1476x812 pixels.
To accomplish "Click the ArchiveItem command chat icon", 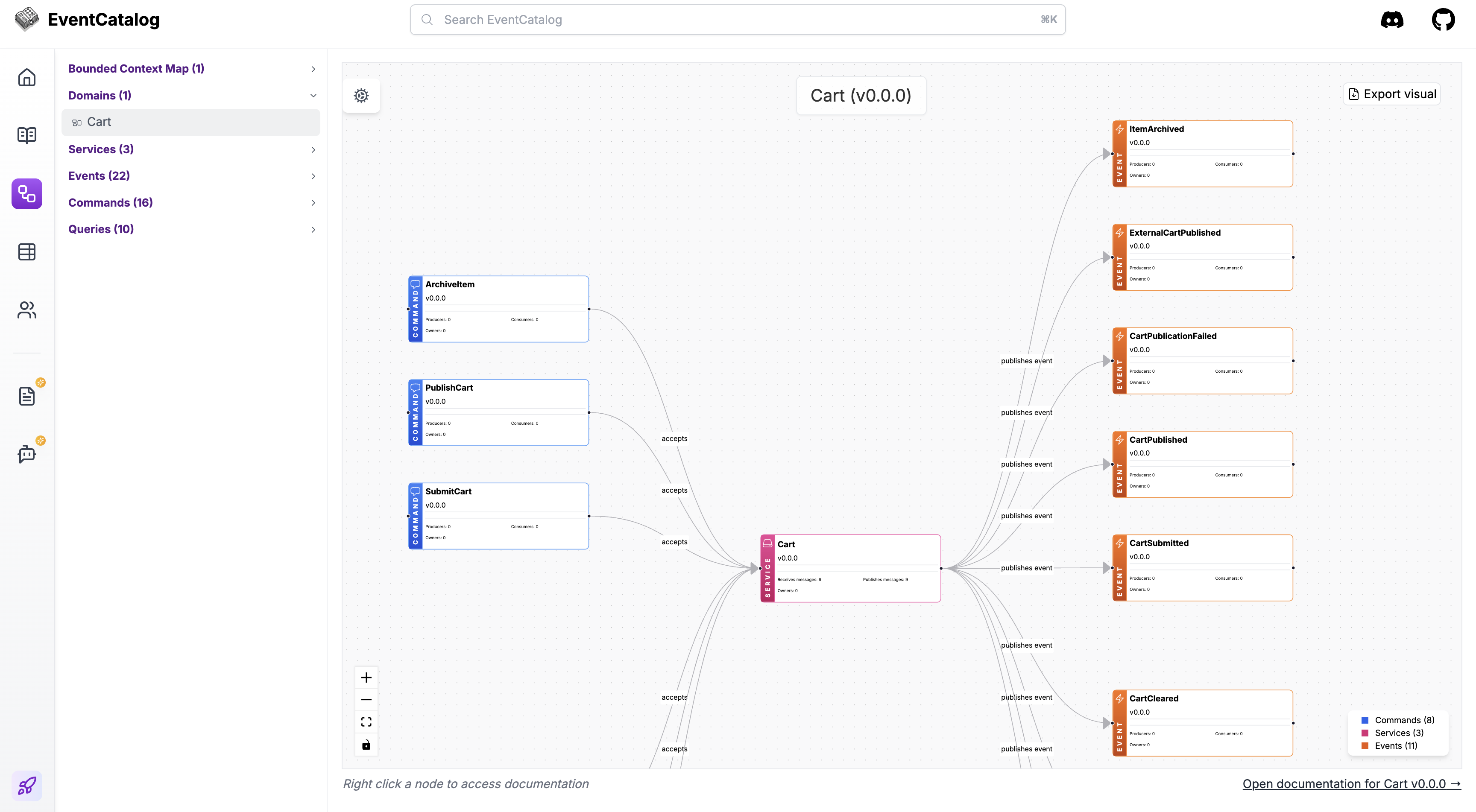I will point(416,284).
